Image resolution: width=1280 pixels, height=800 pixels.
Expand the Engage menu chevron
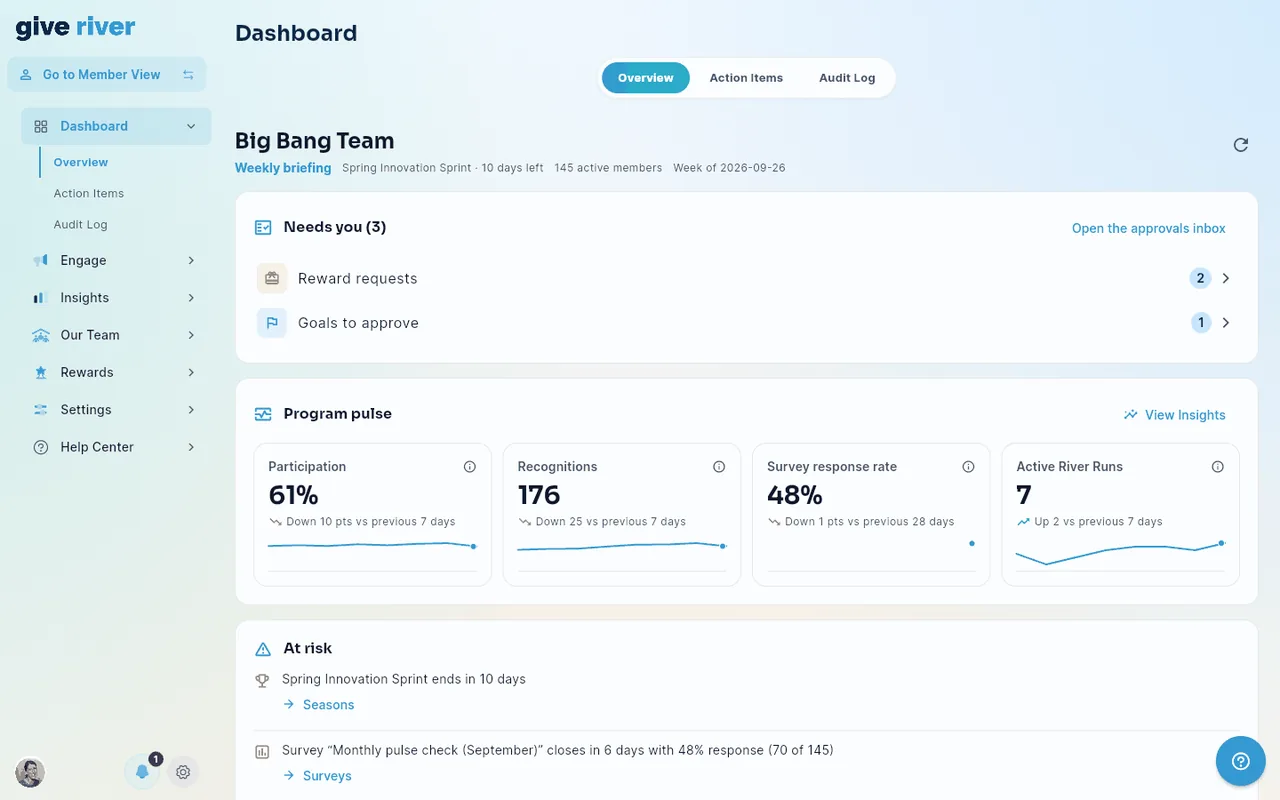coord(191,260)
